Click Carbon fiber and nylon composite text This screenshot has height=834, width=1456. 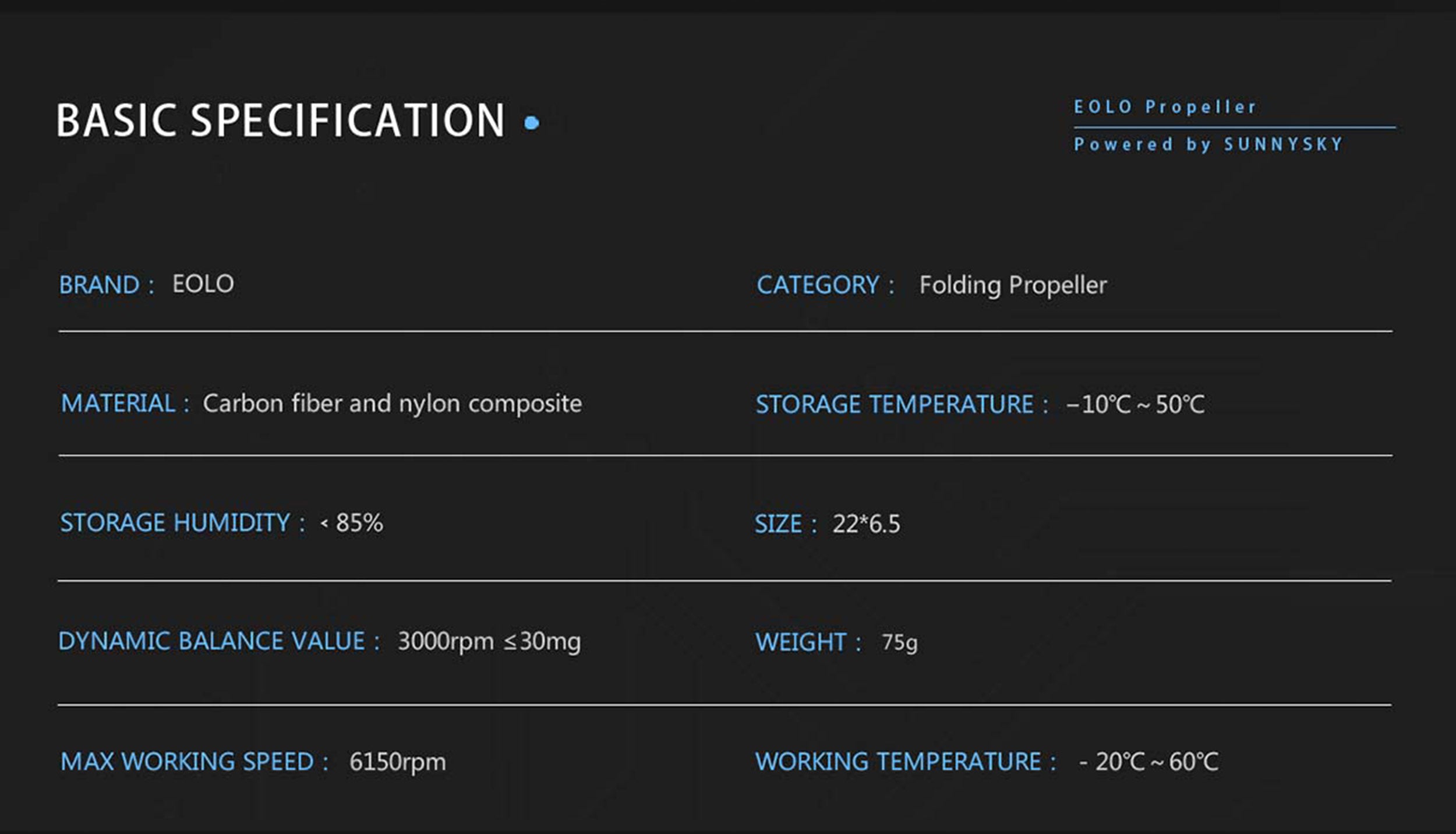point(392,404)
